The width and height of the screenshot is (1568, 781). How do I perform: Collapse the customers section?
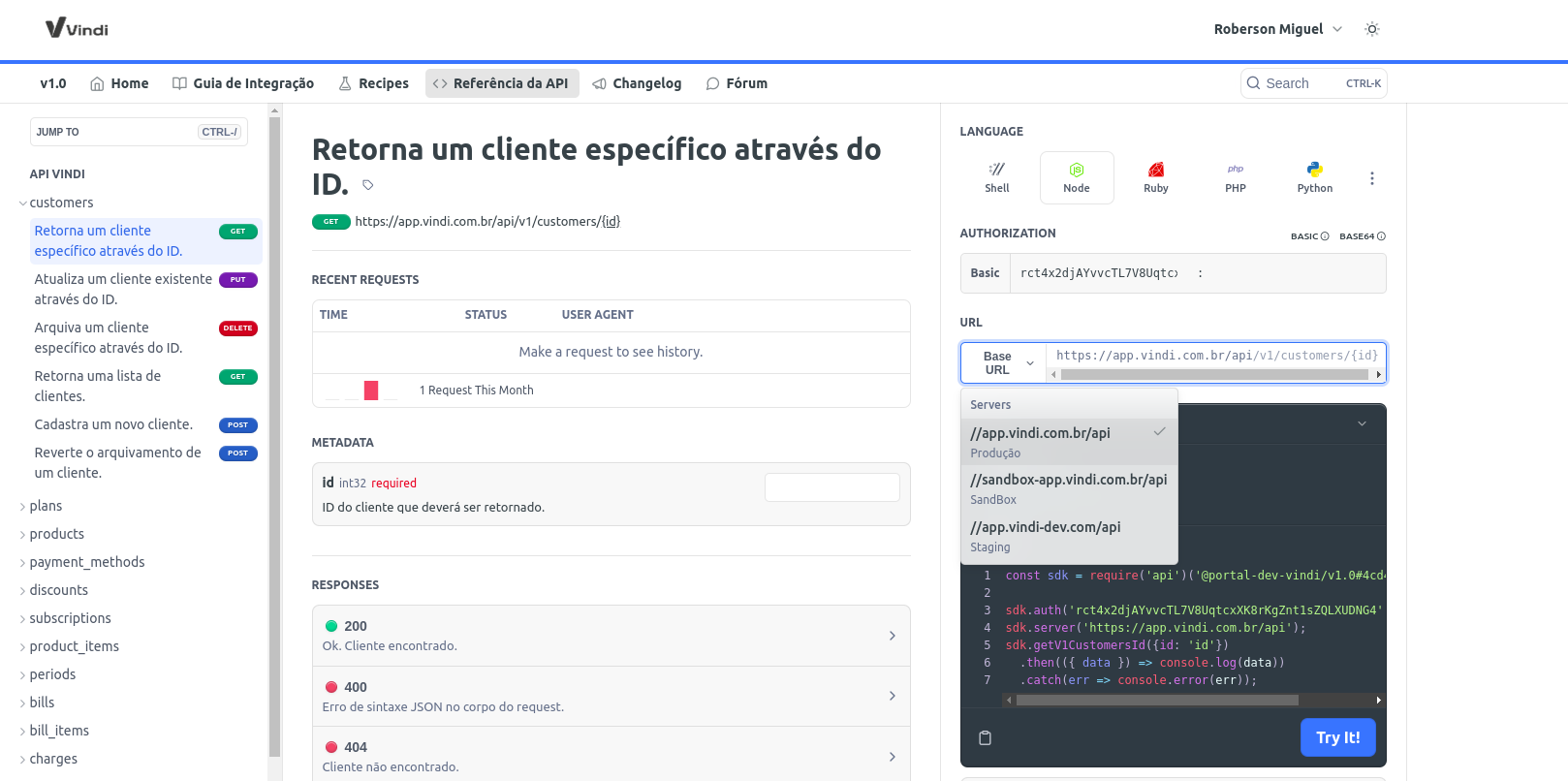pos(23,203)
